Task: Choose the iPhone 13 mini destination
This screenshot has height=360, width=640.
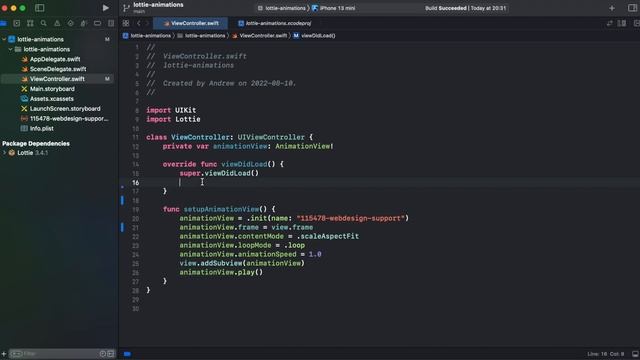Action: (x=333, y=8)
